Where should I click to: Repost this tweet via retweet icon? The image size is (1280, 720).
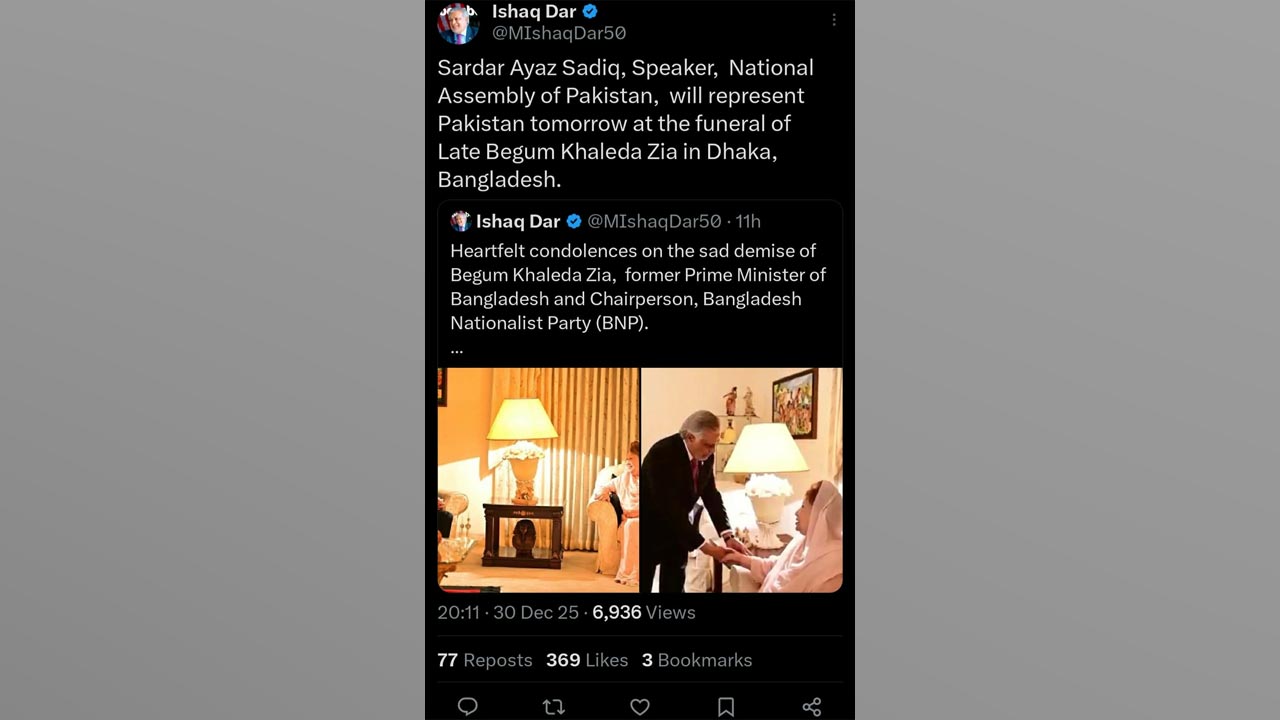(553, 707)
